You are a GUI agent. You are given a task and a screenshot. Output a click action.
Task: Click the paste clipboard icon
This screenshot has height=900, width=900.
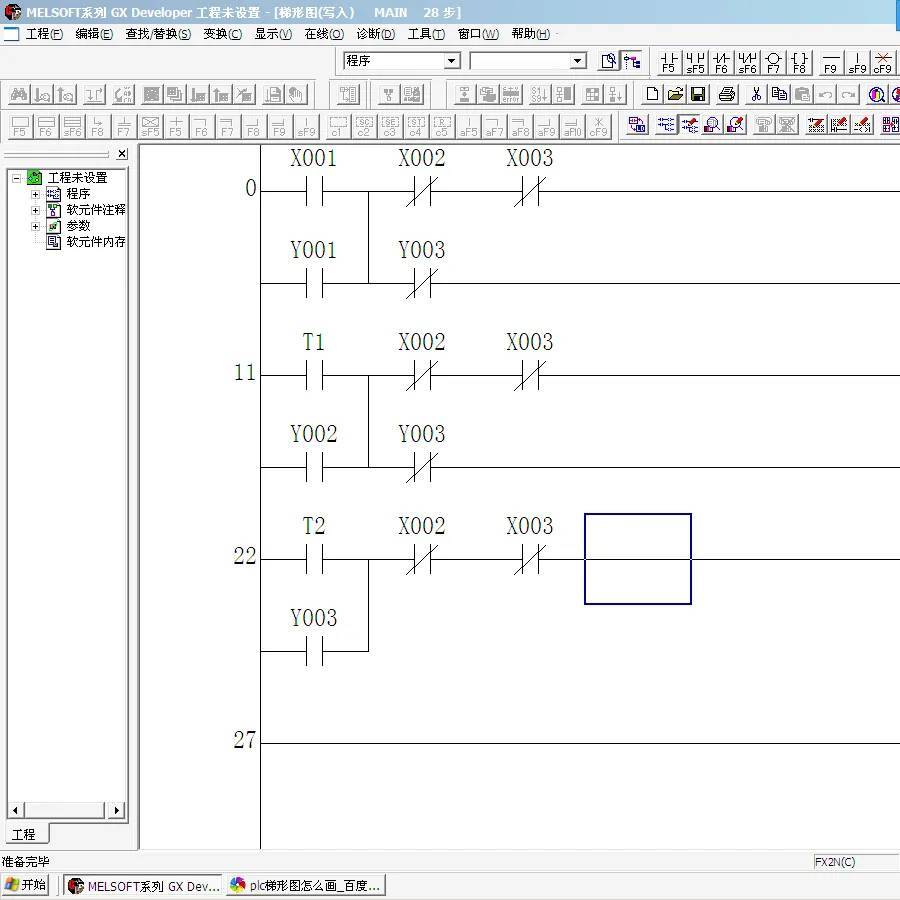pyautogui.click(x=802, y=94)
